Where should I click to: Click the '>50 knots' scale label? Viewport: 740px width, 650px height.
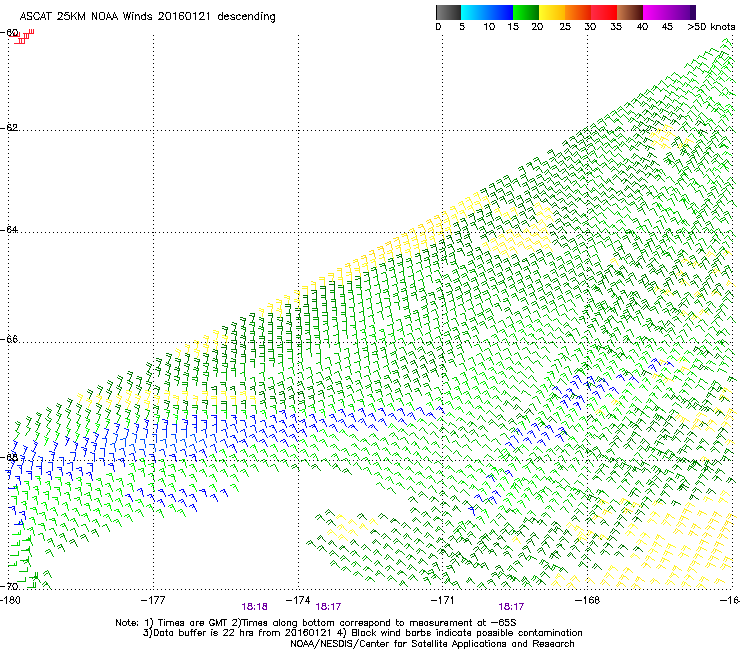[711, 27]
